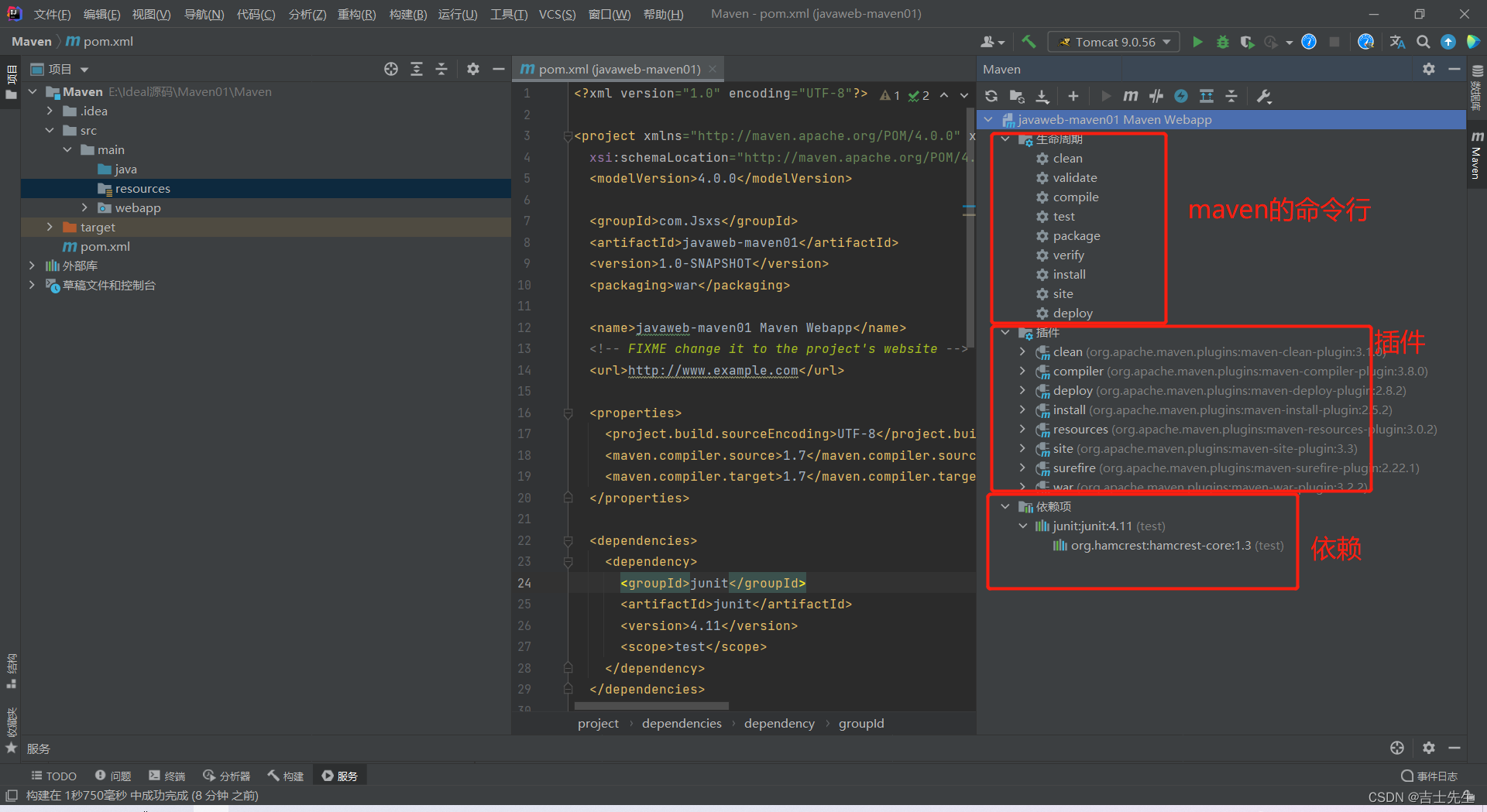This screenshot has height=812, width=1487.
Task: Click the dependencies breadcrumb
Action: (x=682, y=723)
